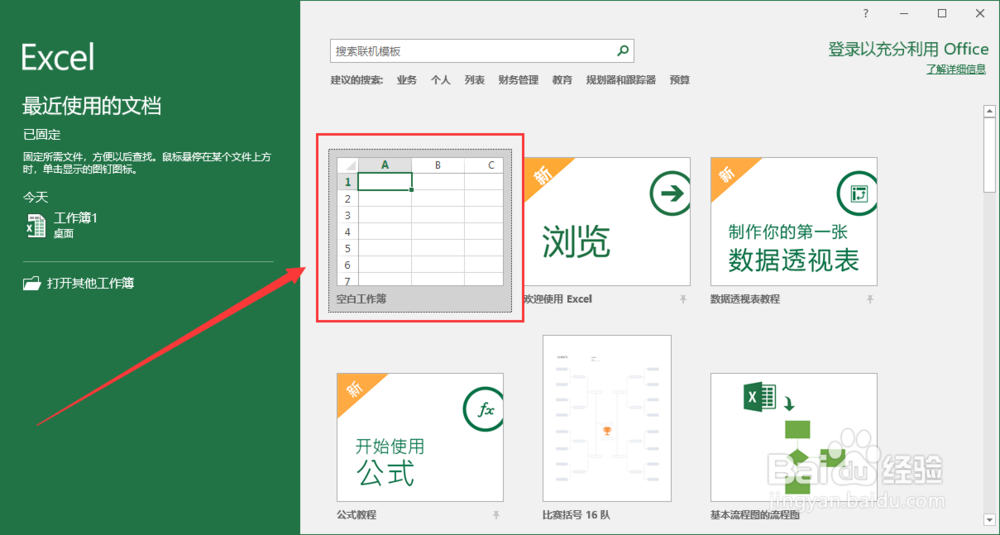1000x535 pixels.
Task: Select suggested search 财务管理
Action: point(518,80)
